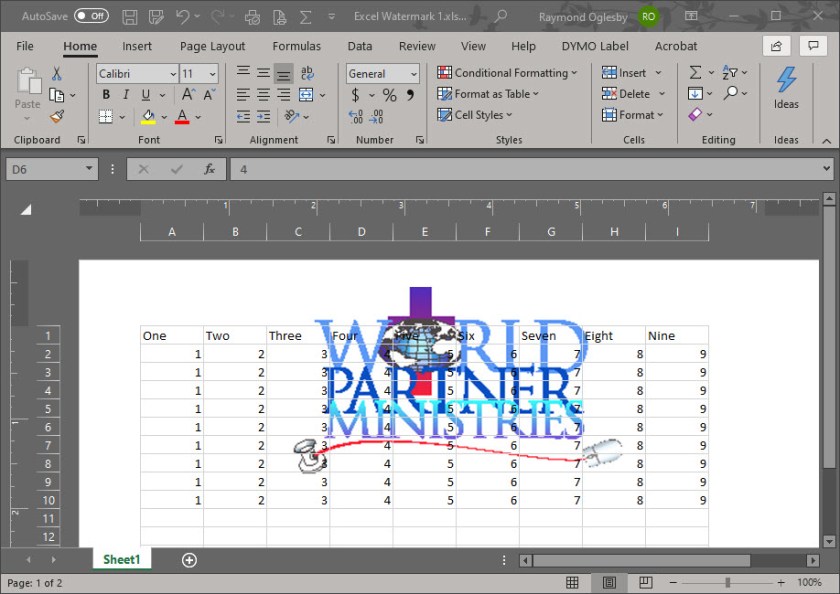
Task: Add a new sheet with plus button
Action: tap(188, 560)
